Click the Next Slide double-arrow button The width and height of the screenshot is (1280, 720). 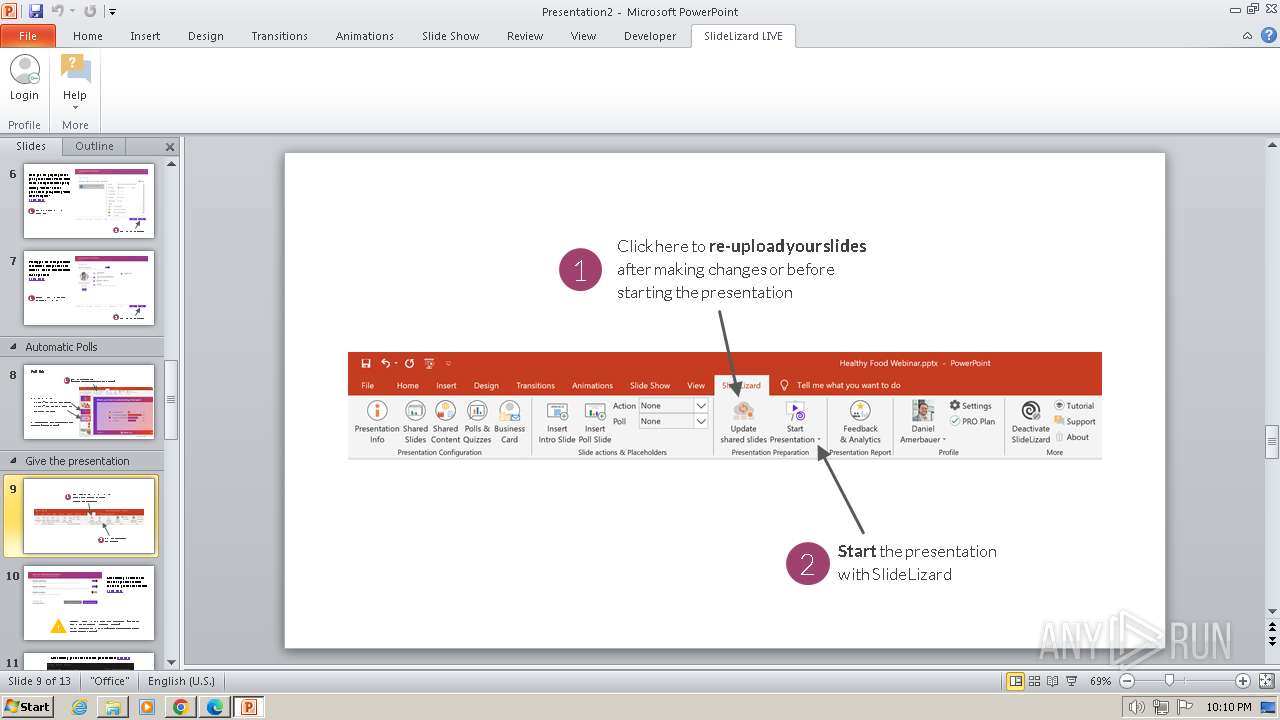click(1272, 641)
